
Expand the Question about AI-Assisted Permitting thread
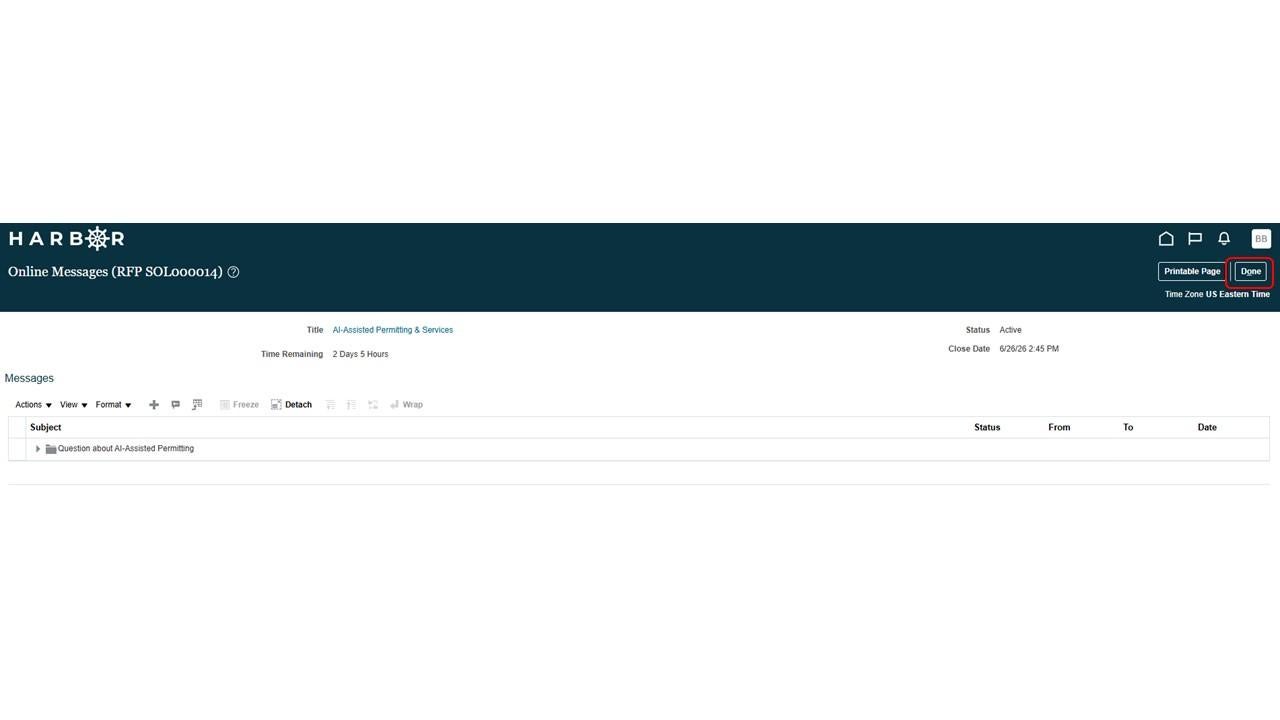38,449
